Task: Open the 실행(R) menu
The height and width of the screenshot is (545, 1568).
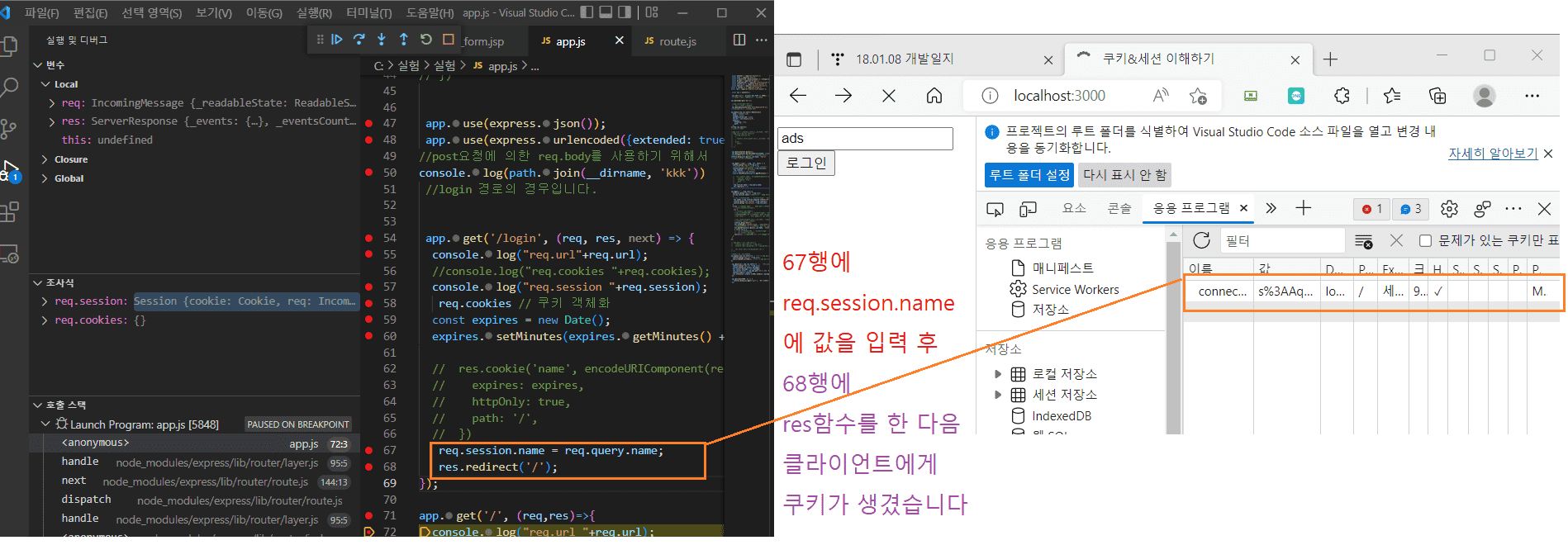Action: [314, 12]
